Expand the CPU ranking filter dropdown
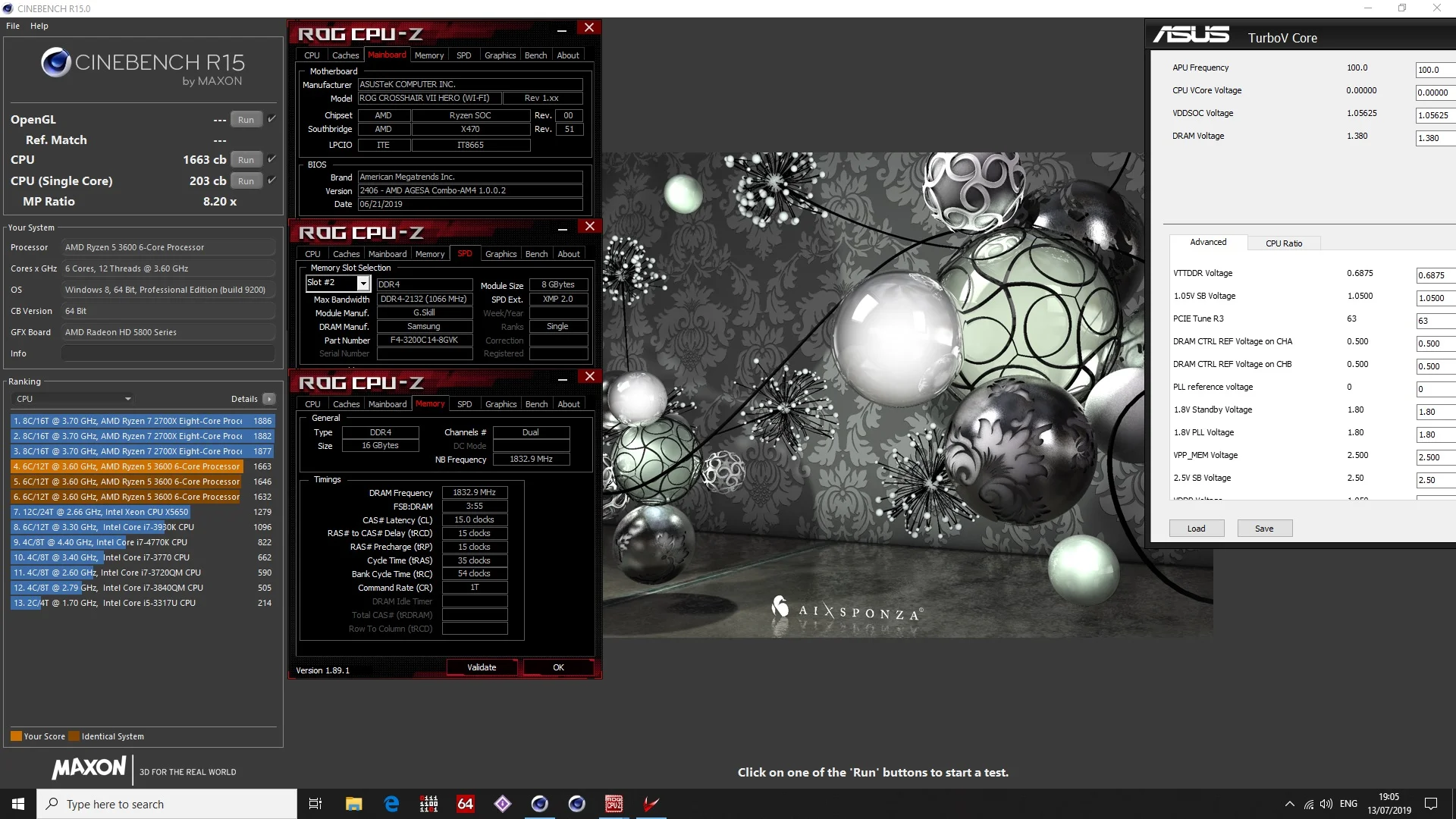Image resolution: width=1456 pixels, height=819 pixels. (x=73, y=399)
